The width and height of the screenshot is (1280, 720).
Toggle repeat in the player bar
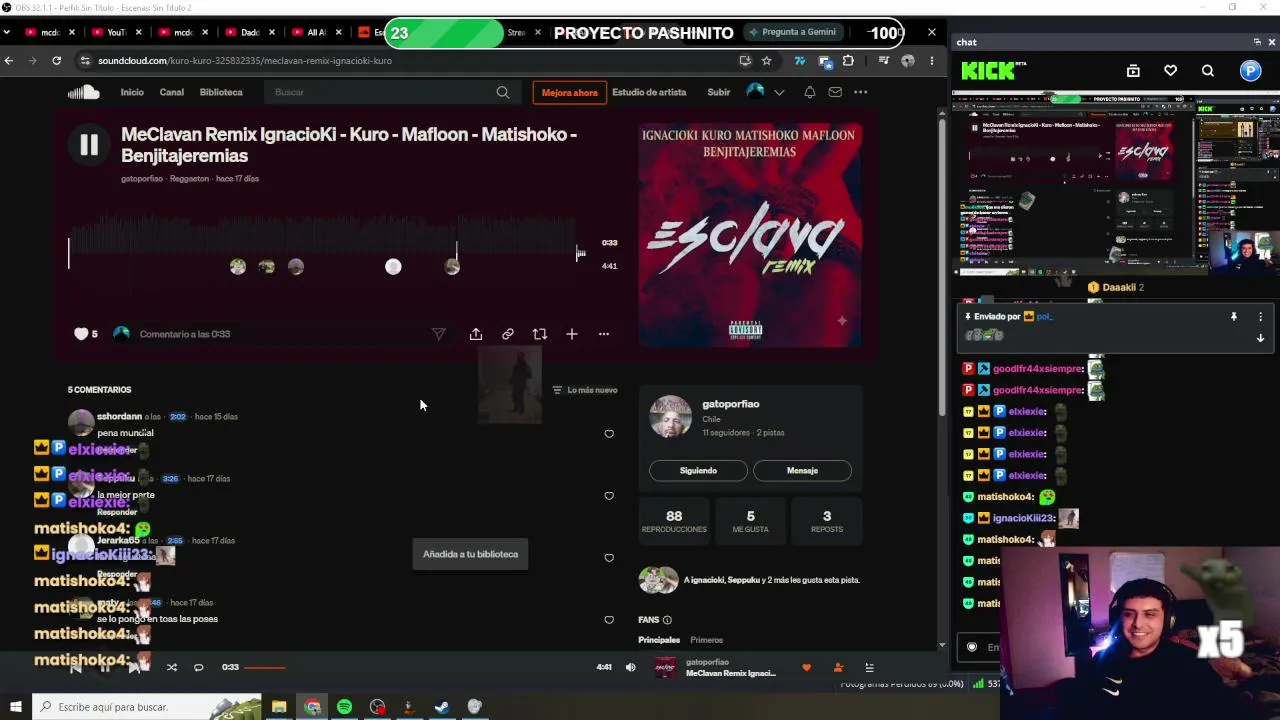(x=198, y=667)
